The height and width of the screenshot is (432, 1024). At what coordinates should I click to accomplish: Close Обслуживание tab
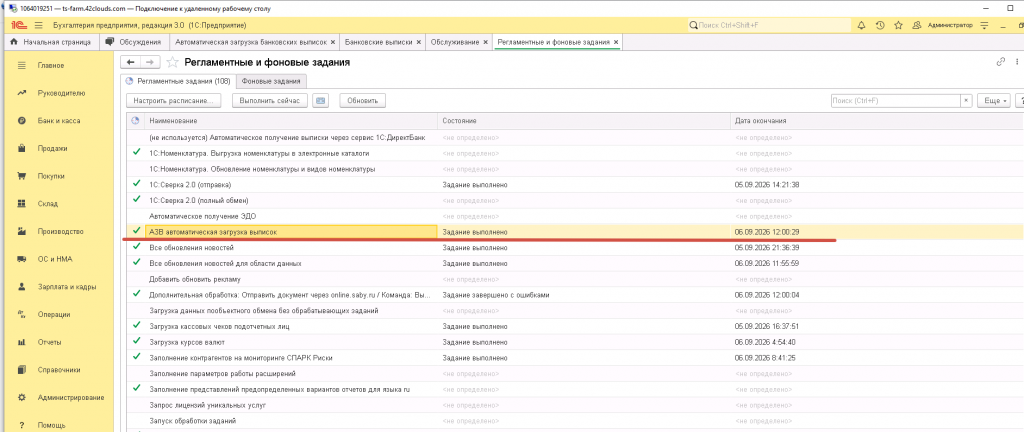(x=485, y=42)
